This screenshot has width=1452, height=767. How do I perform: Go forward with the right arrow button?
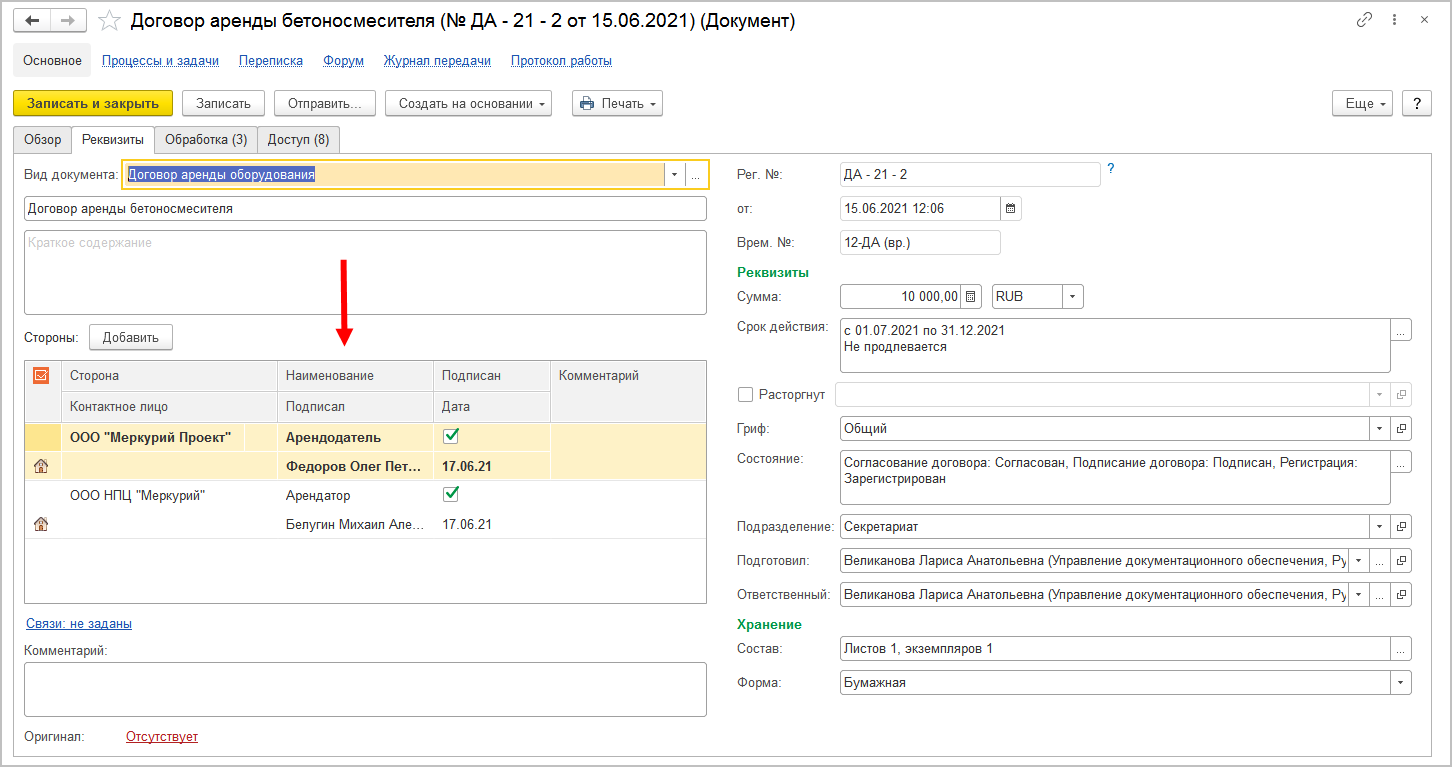pos(68,20)
